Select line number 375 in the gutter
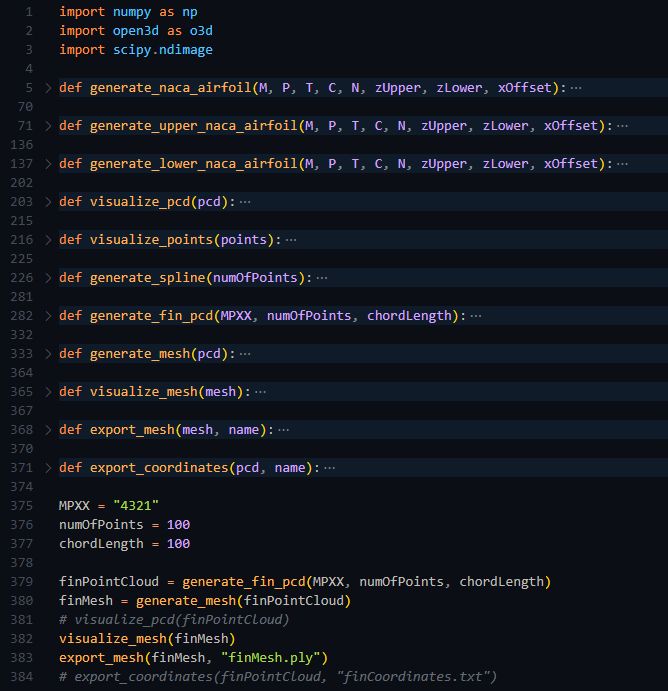 click(21, 506)
